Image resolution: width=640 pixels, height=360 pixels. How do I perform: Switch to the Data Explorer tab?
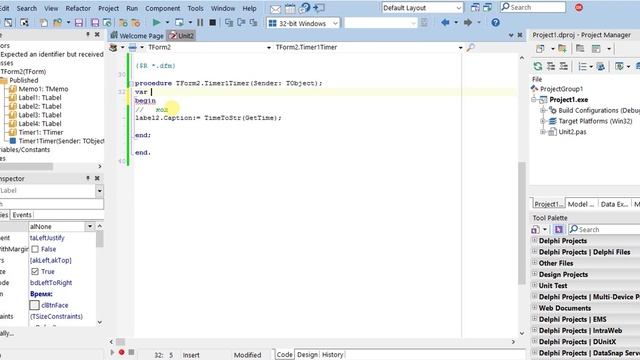click(615, 204)
